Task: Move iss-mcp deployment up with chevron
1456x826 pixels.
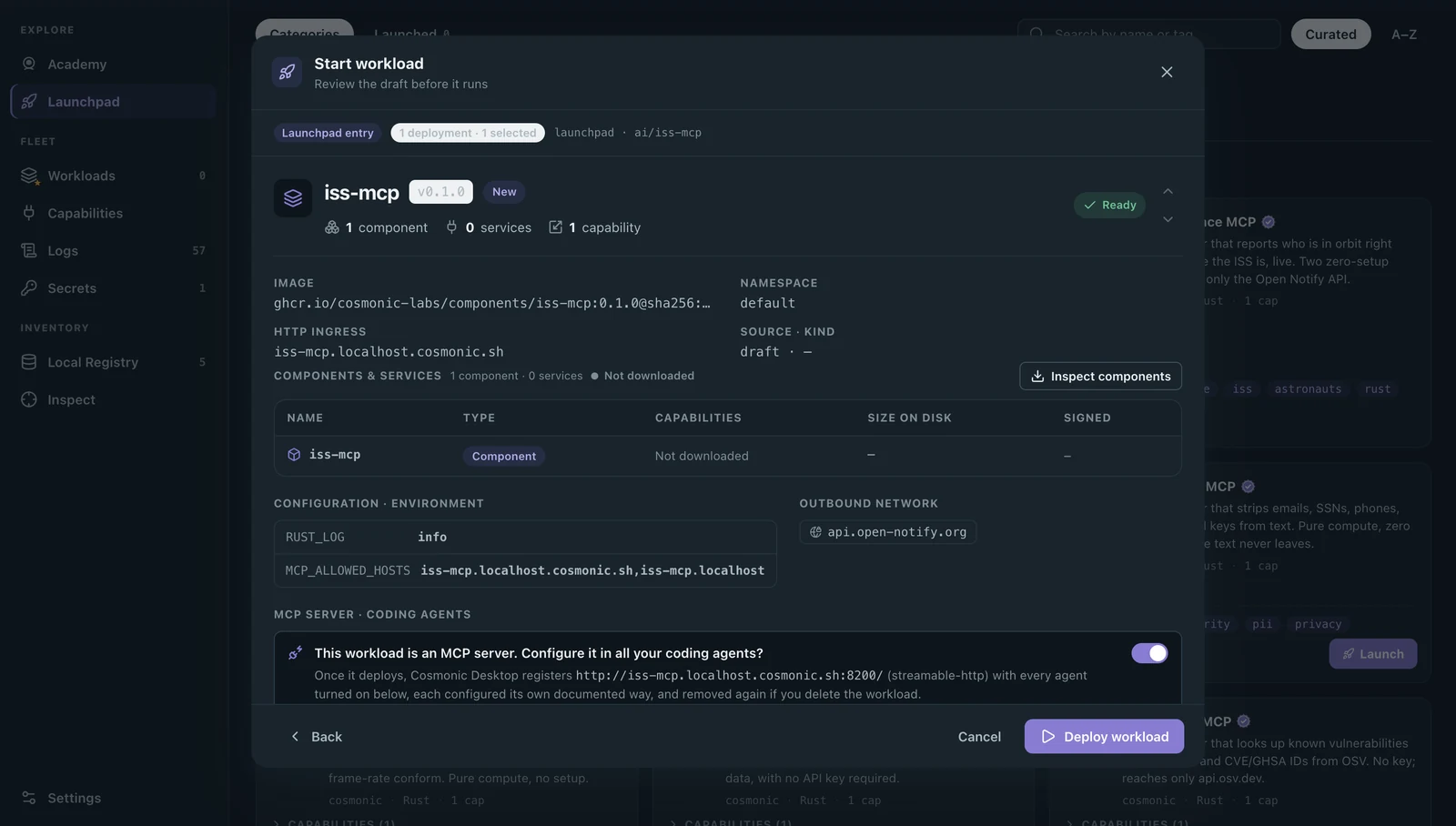Action: pyautogui.click(x=1168, y=191)
